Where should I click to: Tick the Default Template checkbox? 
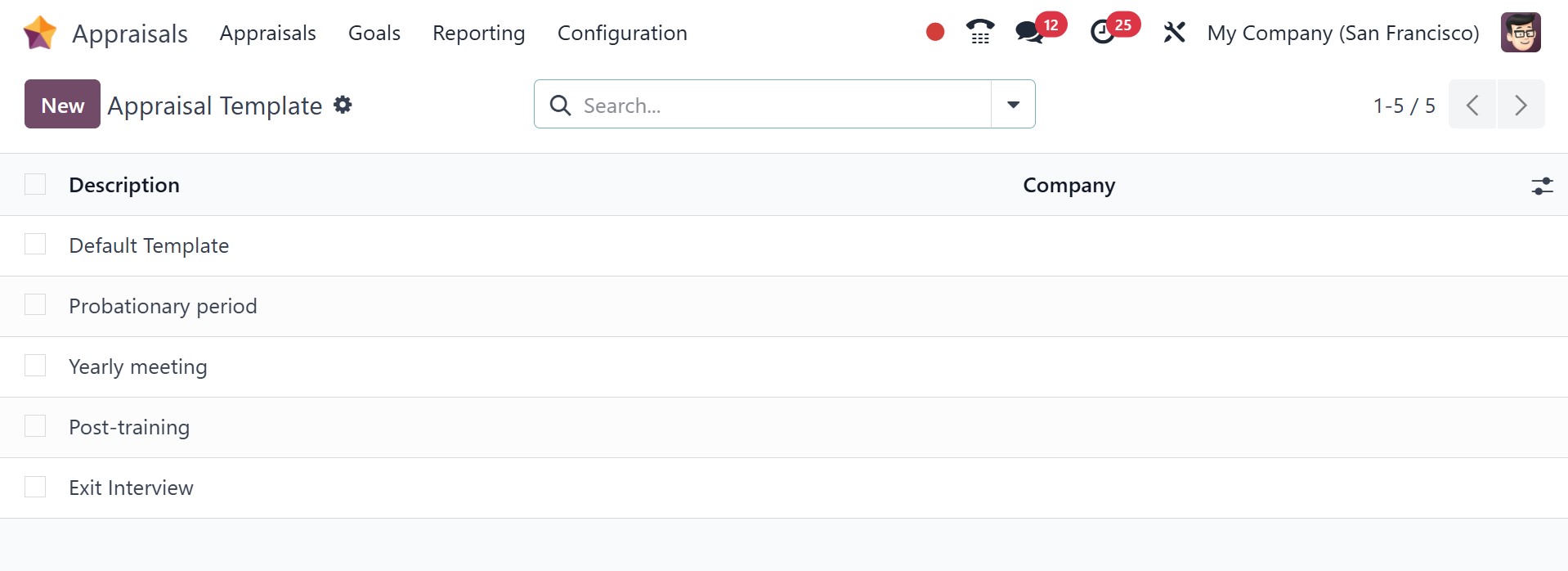[35, 245]
